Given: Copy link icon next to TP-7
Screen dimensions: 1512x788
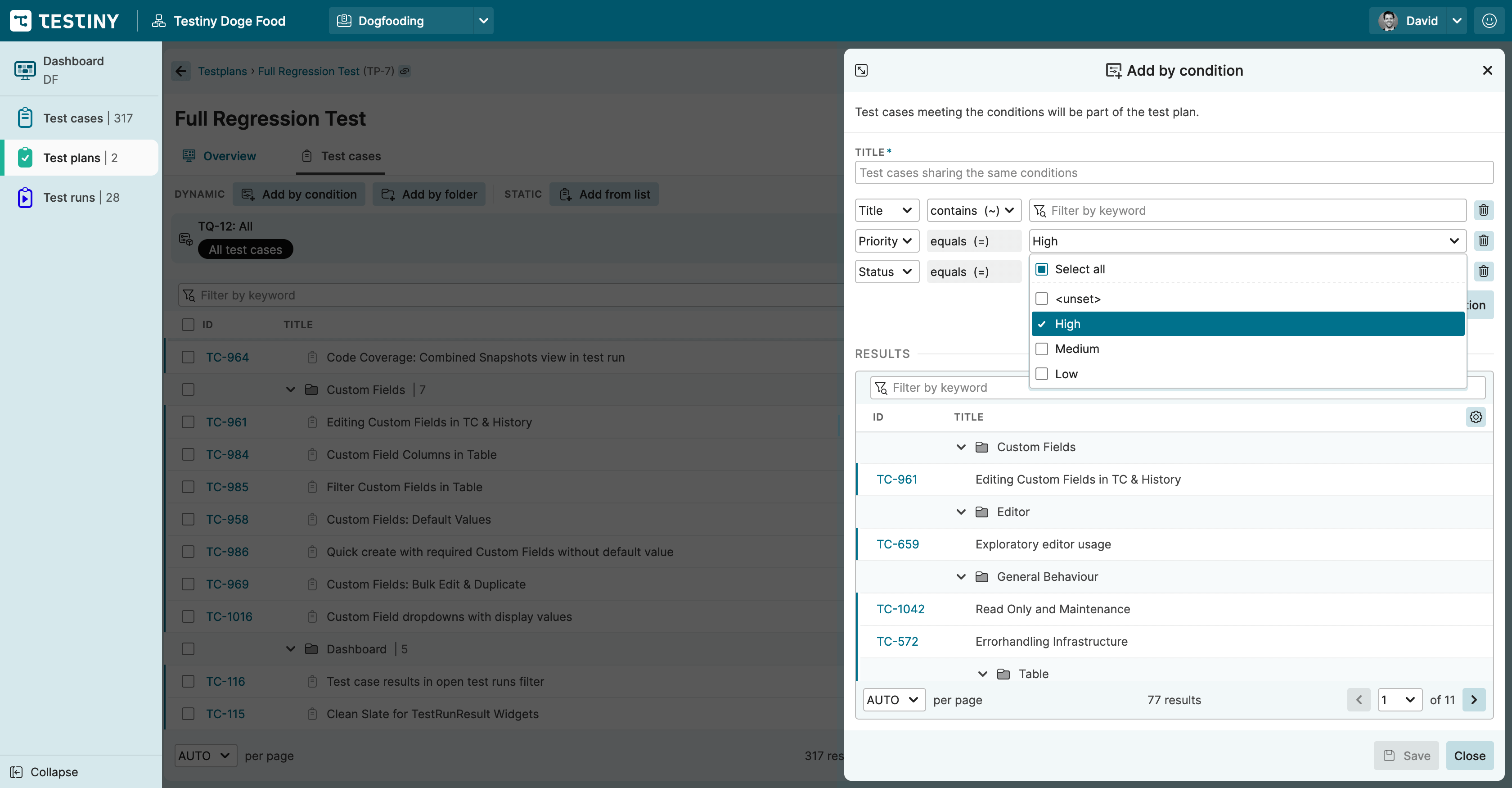Looking at the screenshot, I should (x=405, y=71).
